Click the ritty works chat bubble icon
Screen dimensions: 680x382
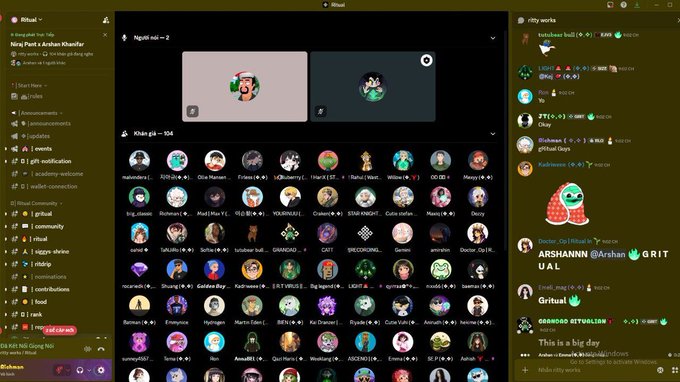[x=521, y=20]
